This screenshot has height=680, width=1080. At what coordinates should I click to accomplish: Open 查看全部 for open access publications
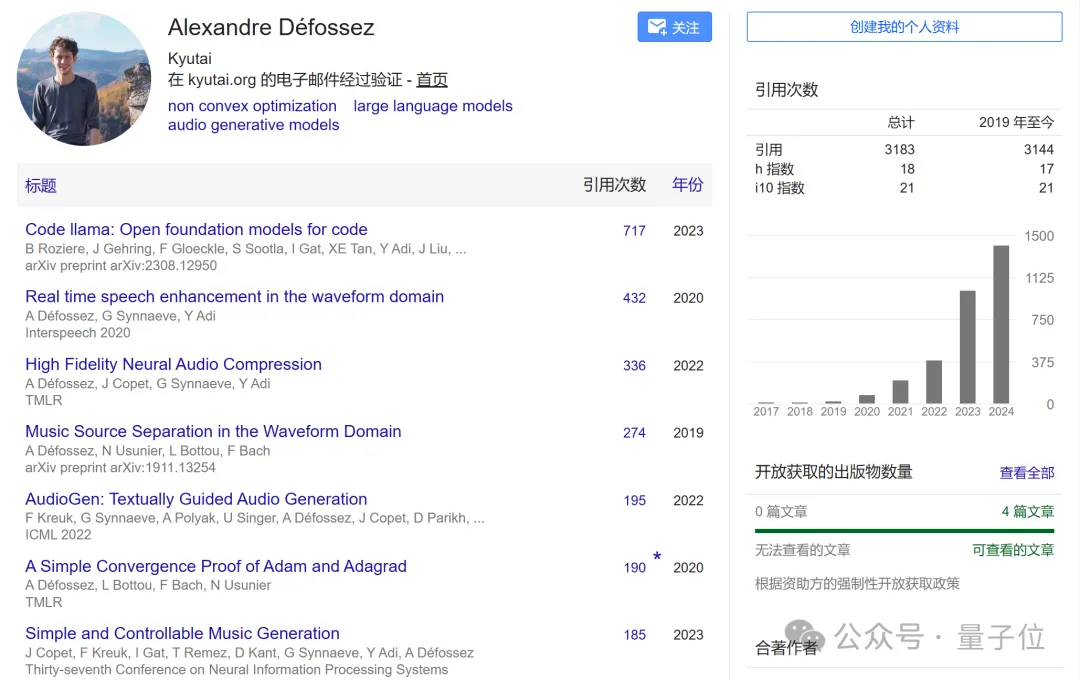coord(1026,473)
